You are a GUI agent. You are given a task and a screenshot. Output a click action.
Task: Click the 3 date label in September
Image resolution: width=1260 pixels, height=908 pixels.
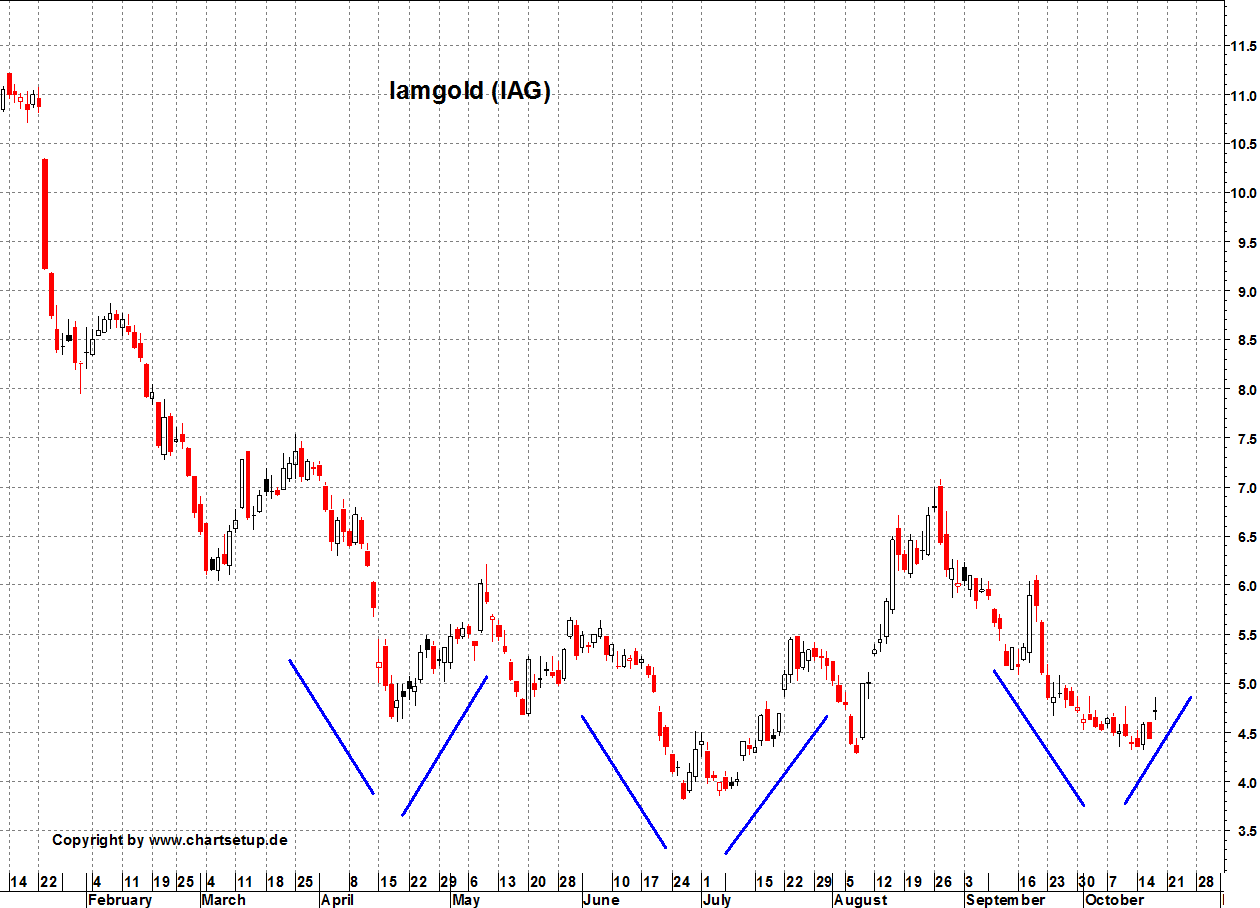969,882
